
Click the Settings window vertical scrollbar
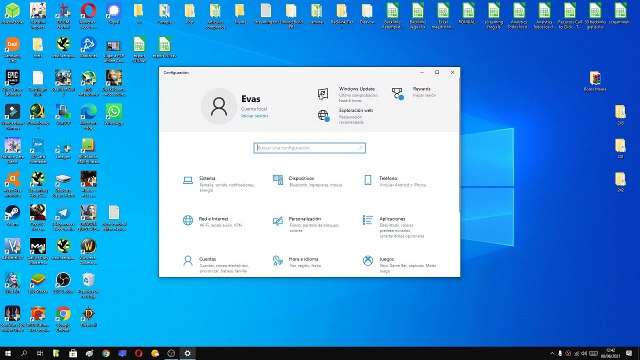[x=459, y=145]
